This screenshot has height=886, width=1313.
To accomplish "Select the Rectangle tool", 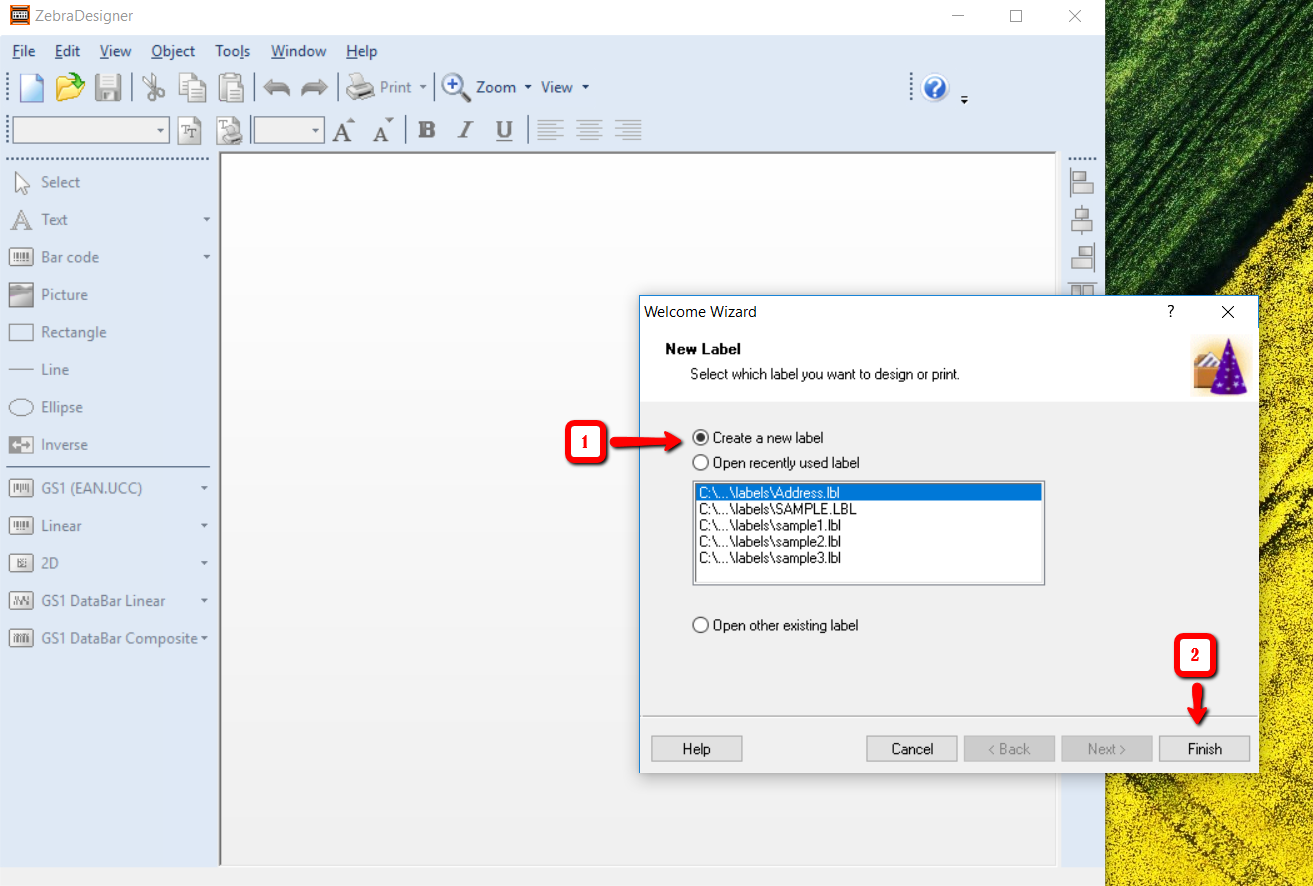I will [x=58, y=332].
